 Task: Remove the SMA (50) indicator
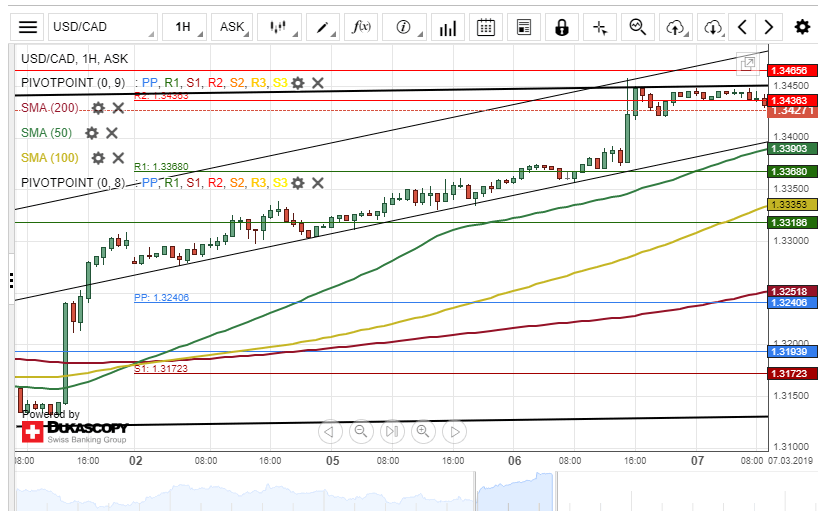112,132
